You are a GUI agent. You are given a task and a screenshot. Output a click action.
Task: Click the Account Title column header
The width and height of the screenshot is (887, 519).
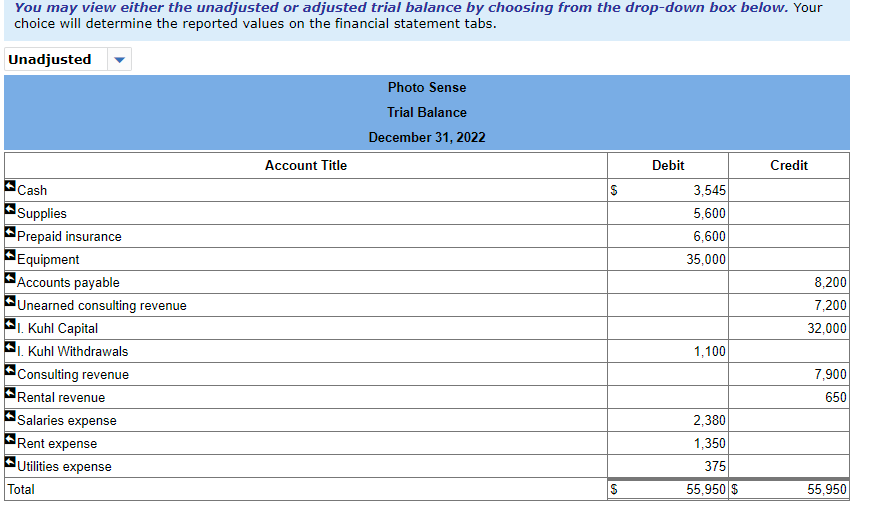pyautogui.click(x=306, y=166)
